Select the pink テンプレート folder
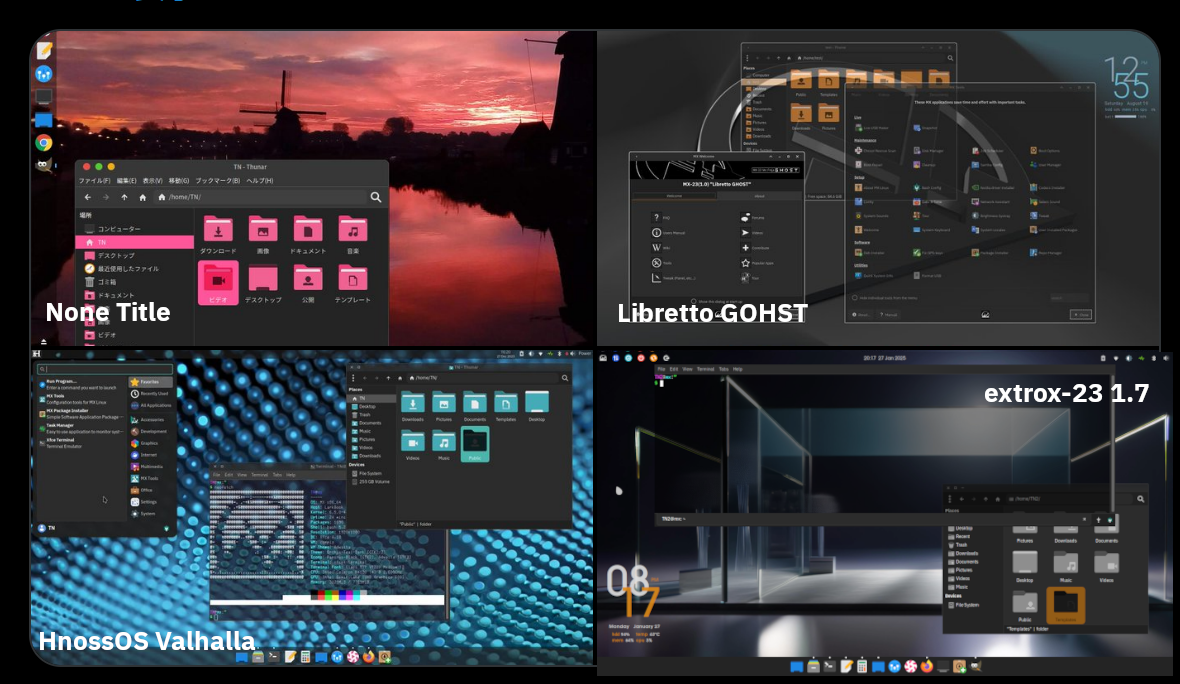The height and width of the screenshot is (684, 1180). [353, 283]
